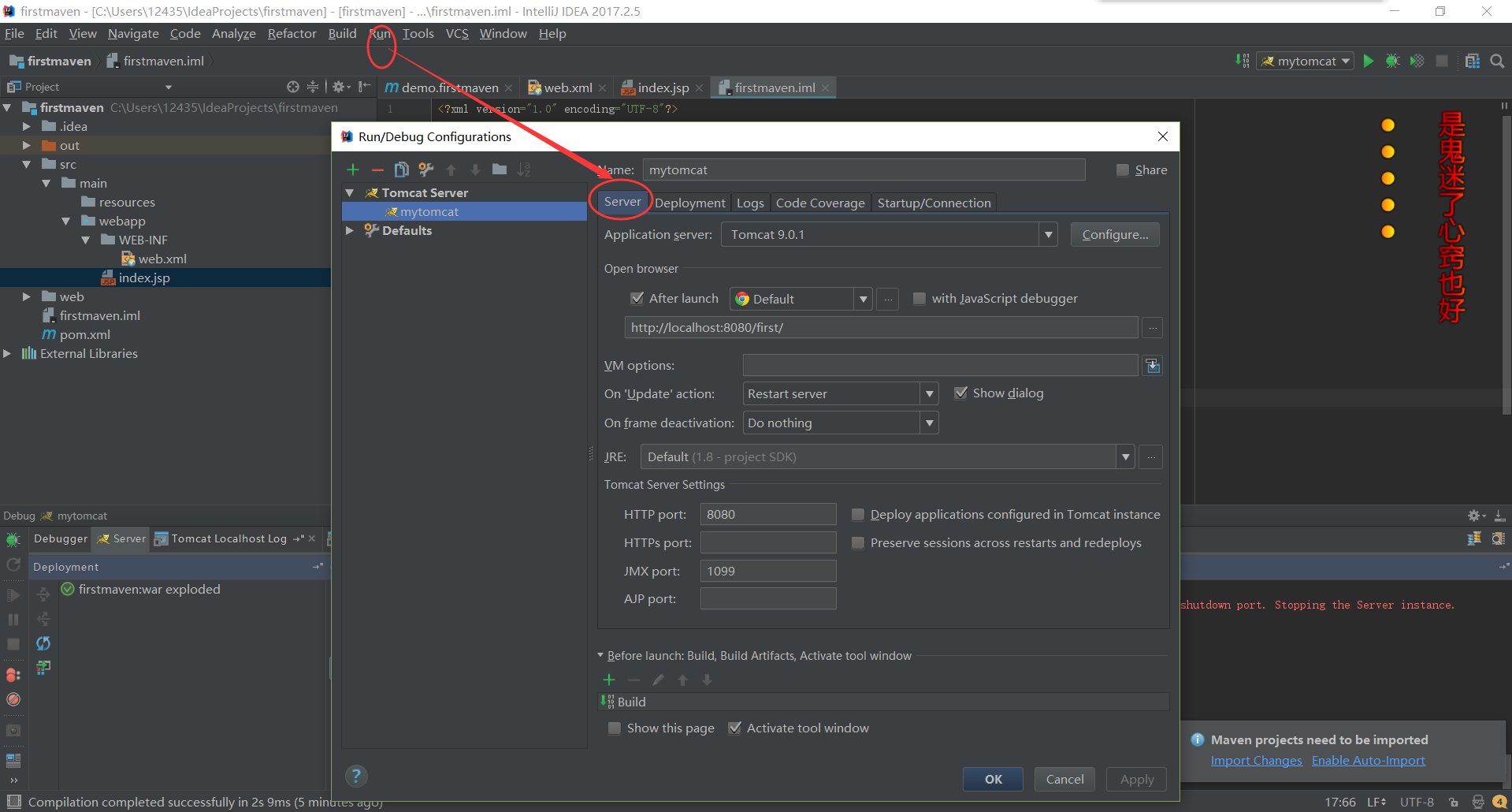
Task: Click the Make Project build icon
Action: tap(1243, 61)
